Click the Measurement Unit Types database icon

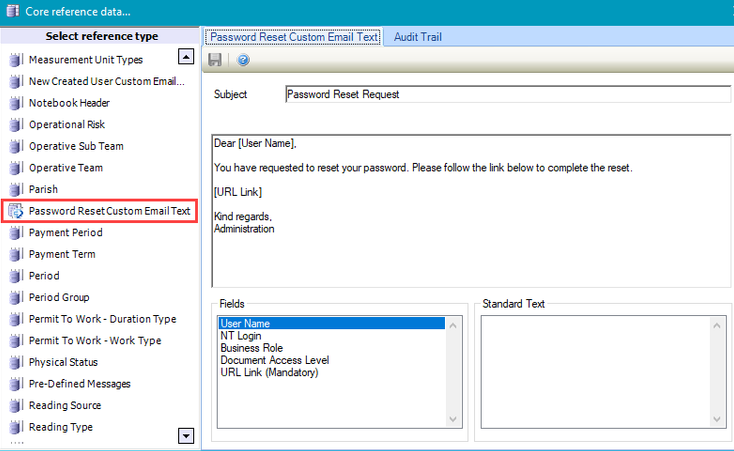coord(15,60)
